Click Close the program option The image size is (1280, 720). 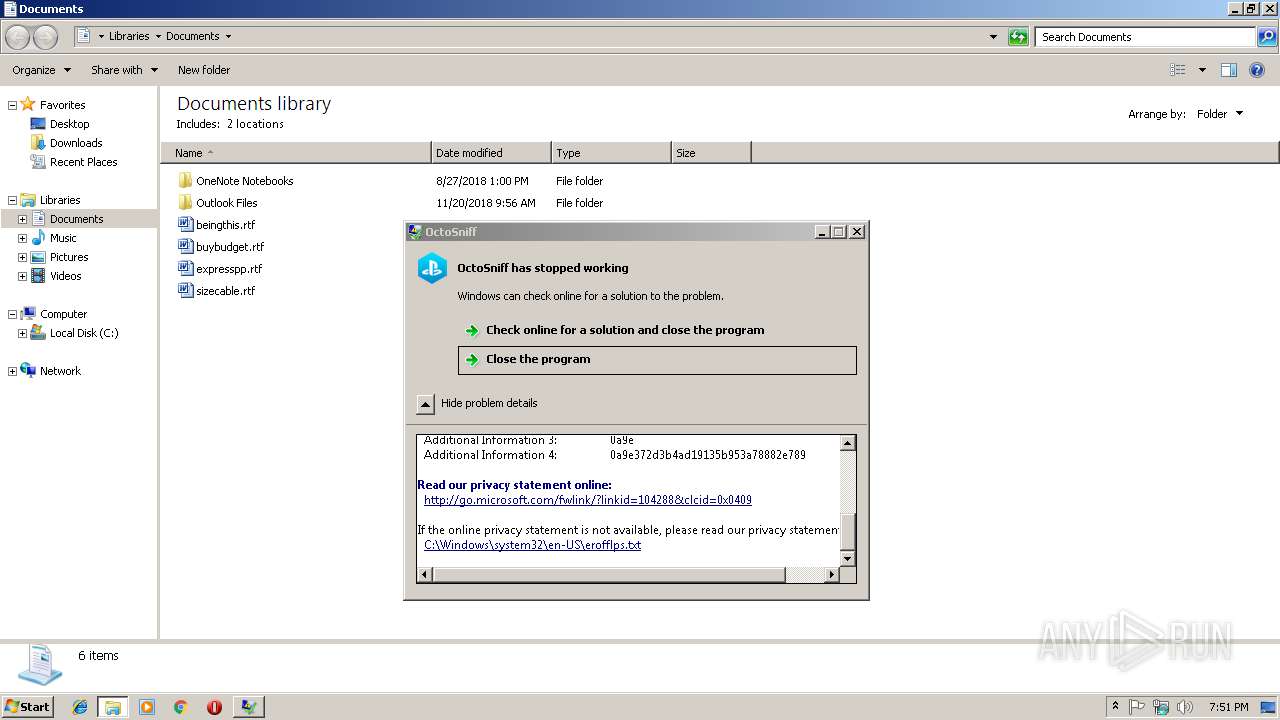click(x=657, y=360)
